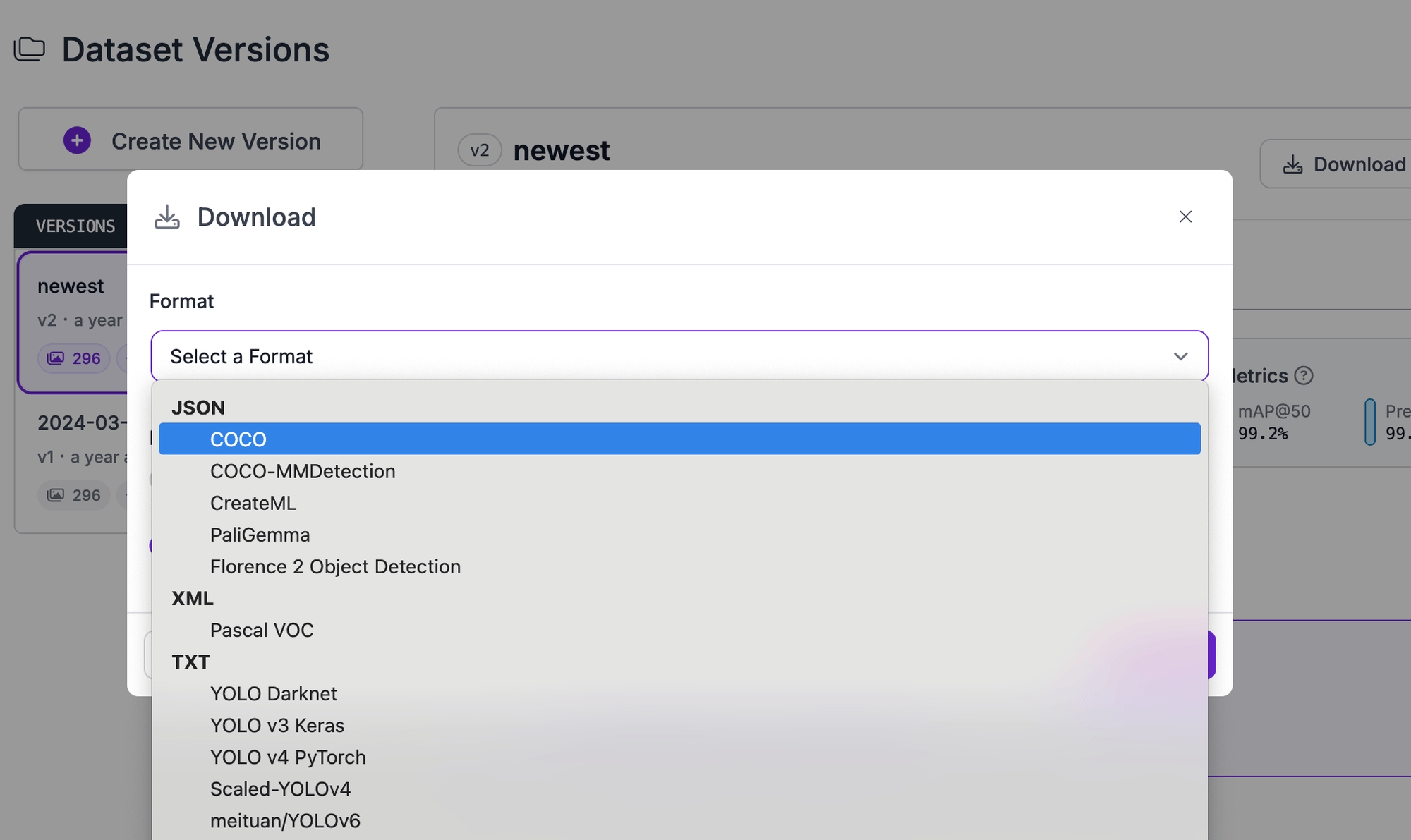Choose Florence 2 Object Detection format
The image size is (1411, 840).
(335, 566)
